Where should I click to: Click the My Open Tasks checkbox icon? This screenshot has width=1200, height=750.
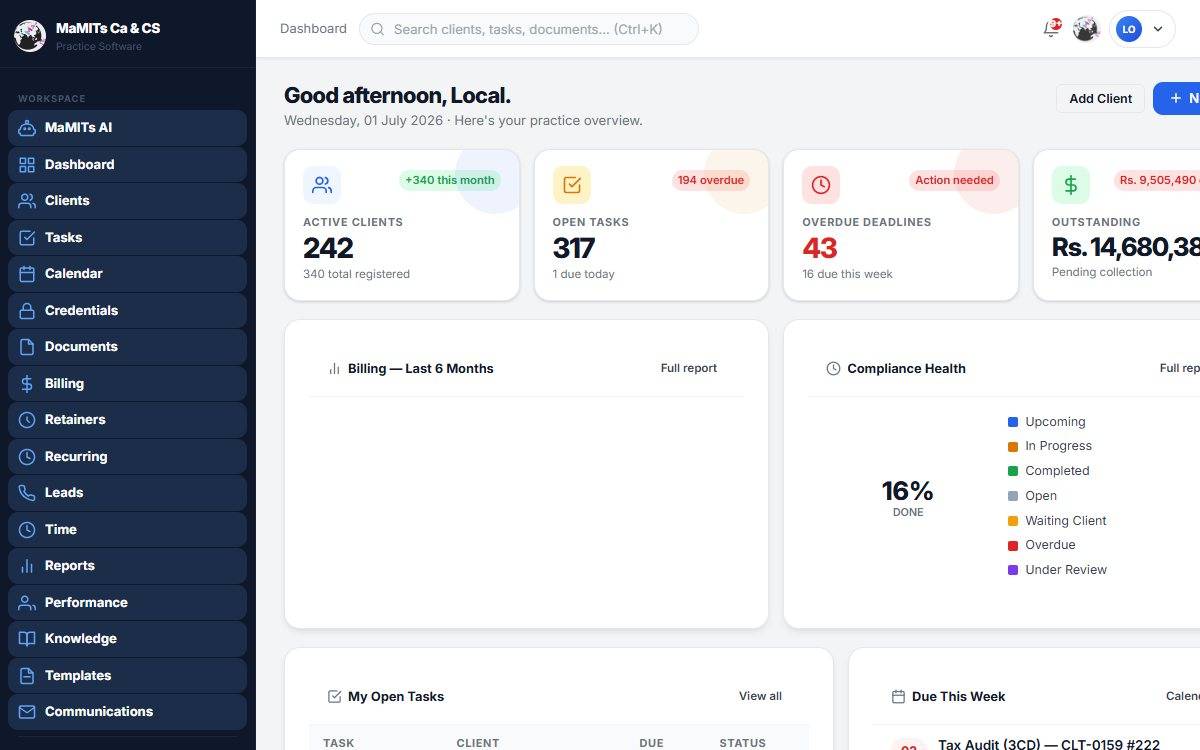point(335,697)
